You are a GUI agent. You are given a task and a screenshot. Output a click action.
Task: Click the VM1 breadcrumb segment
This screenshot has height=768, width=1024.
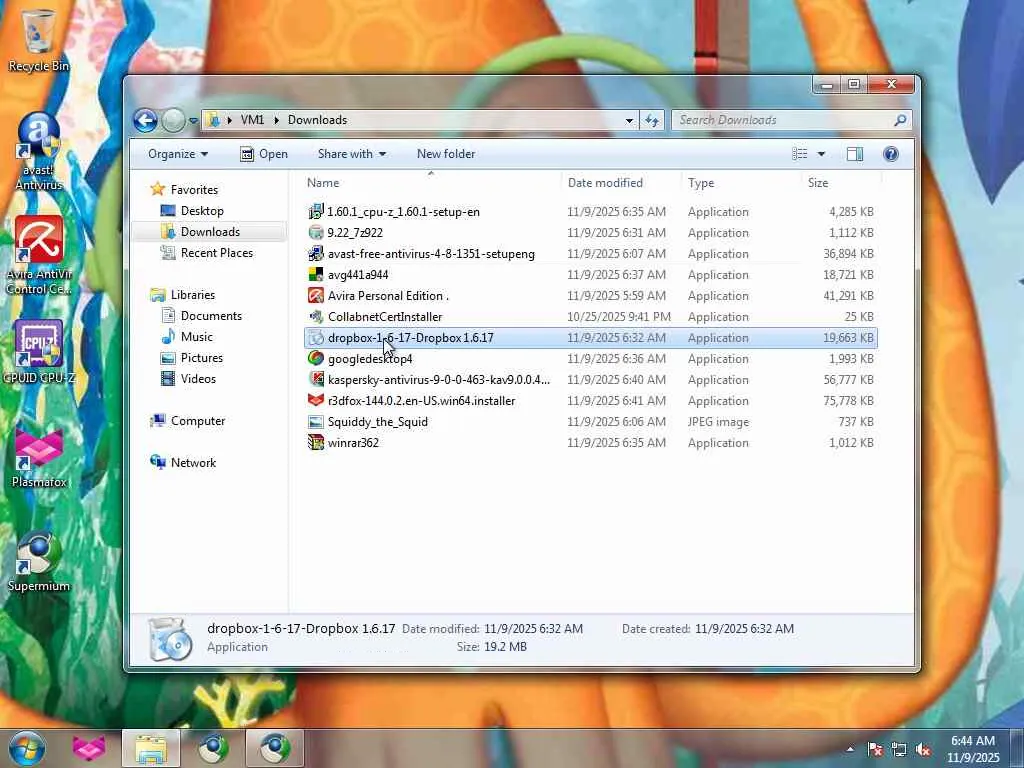click(252, 120)
